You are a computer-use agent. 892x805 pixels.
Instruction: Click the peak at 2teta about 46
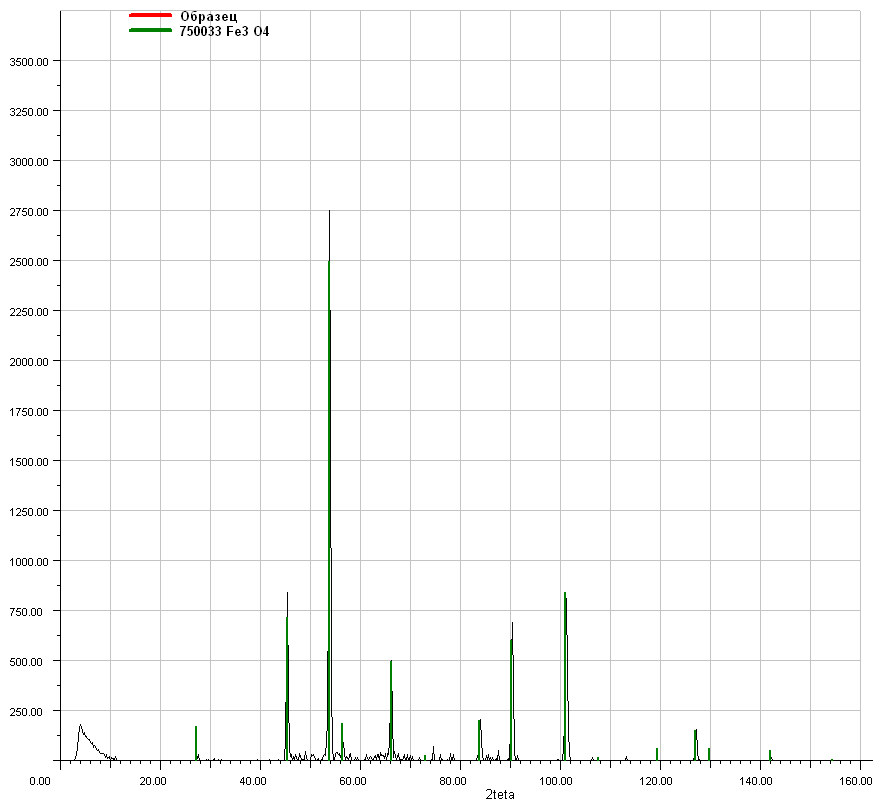tap(287, 677)
